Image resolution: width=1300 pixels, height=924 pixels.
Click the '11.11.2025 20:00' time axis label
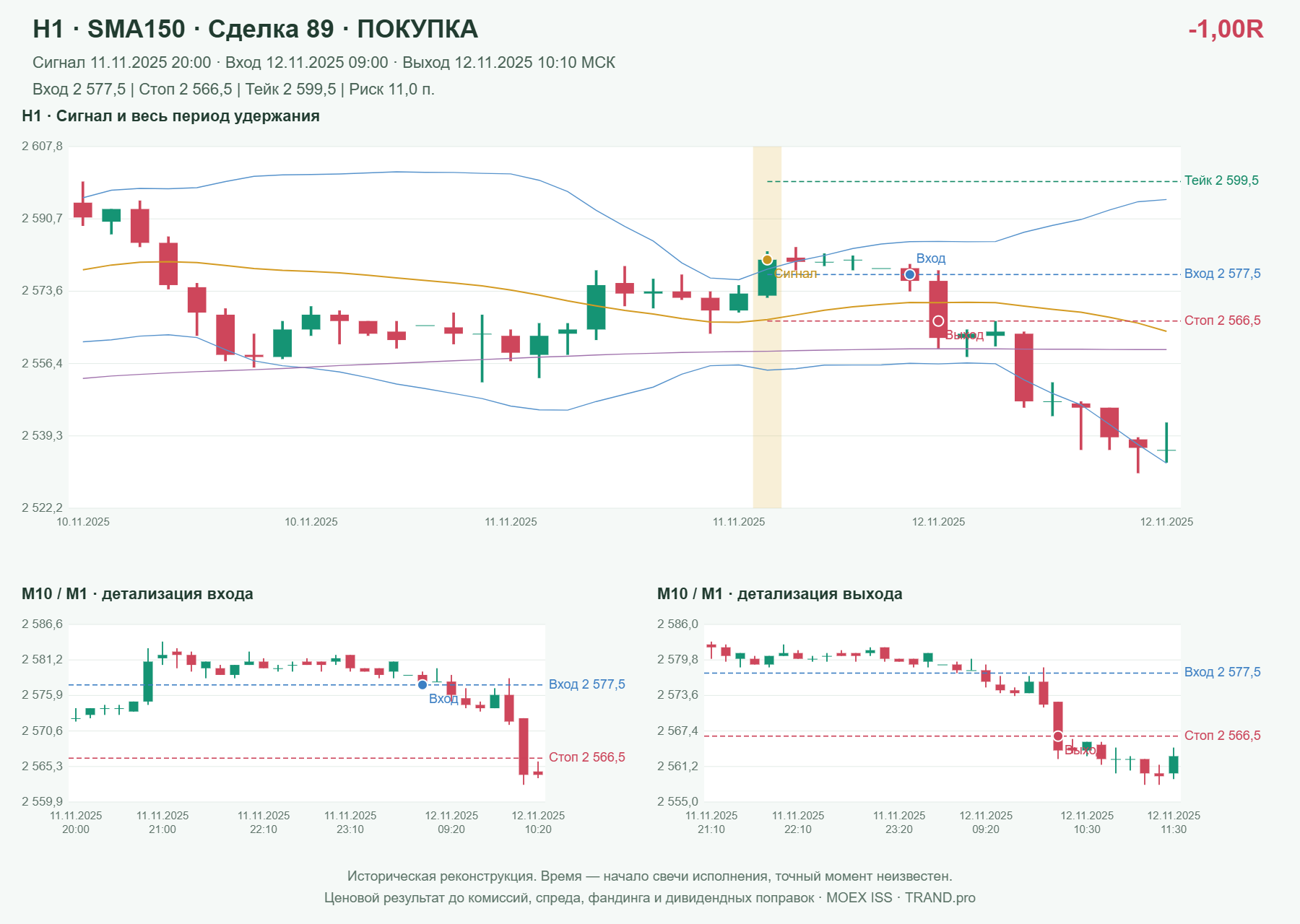76,822
